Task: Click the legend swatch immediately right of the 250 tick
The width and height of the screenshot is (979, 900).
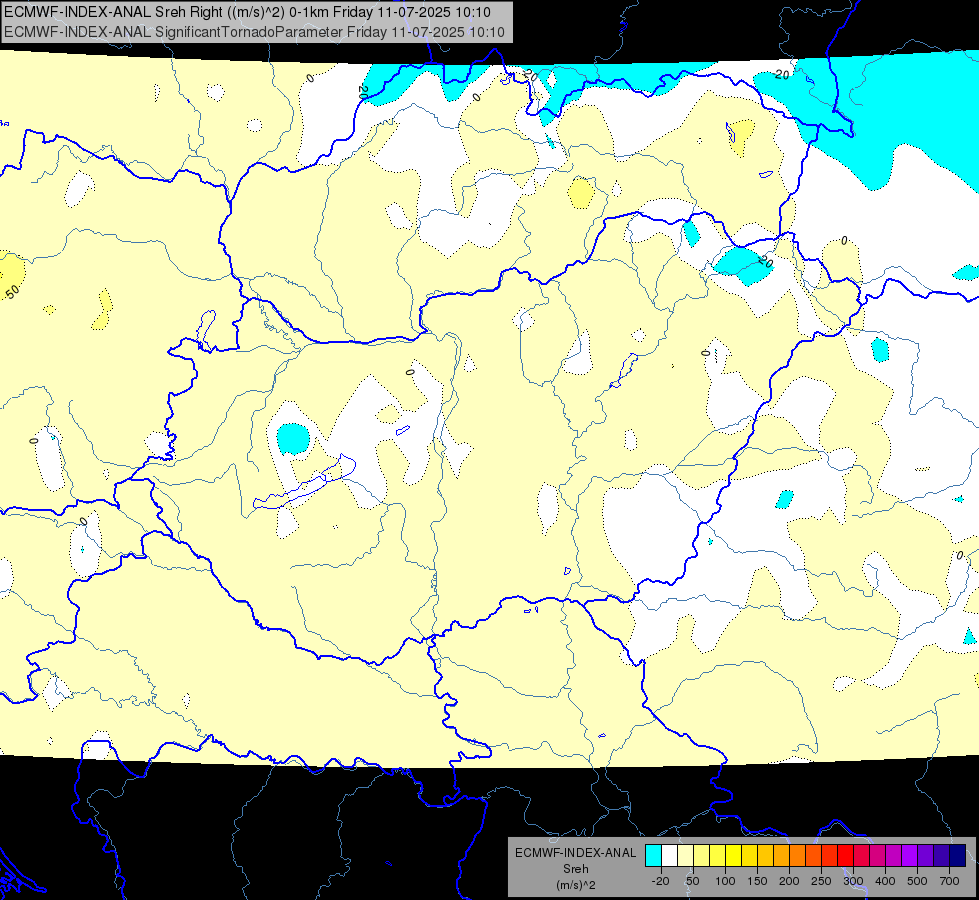Action: 830,856
